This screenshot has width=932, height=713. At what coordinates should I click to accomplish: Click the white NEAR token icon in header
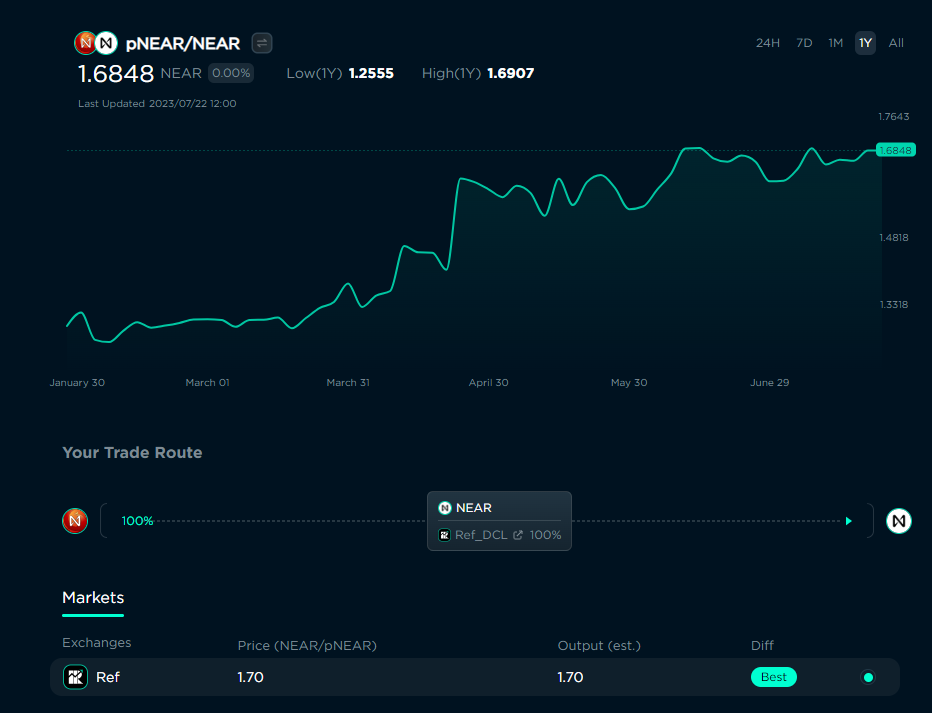106,43
